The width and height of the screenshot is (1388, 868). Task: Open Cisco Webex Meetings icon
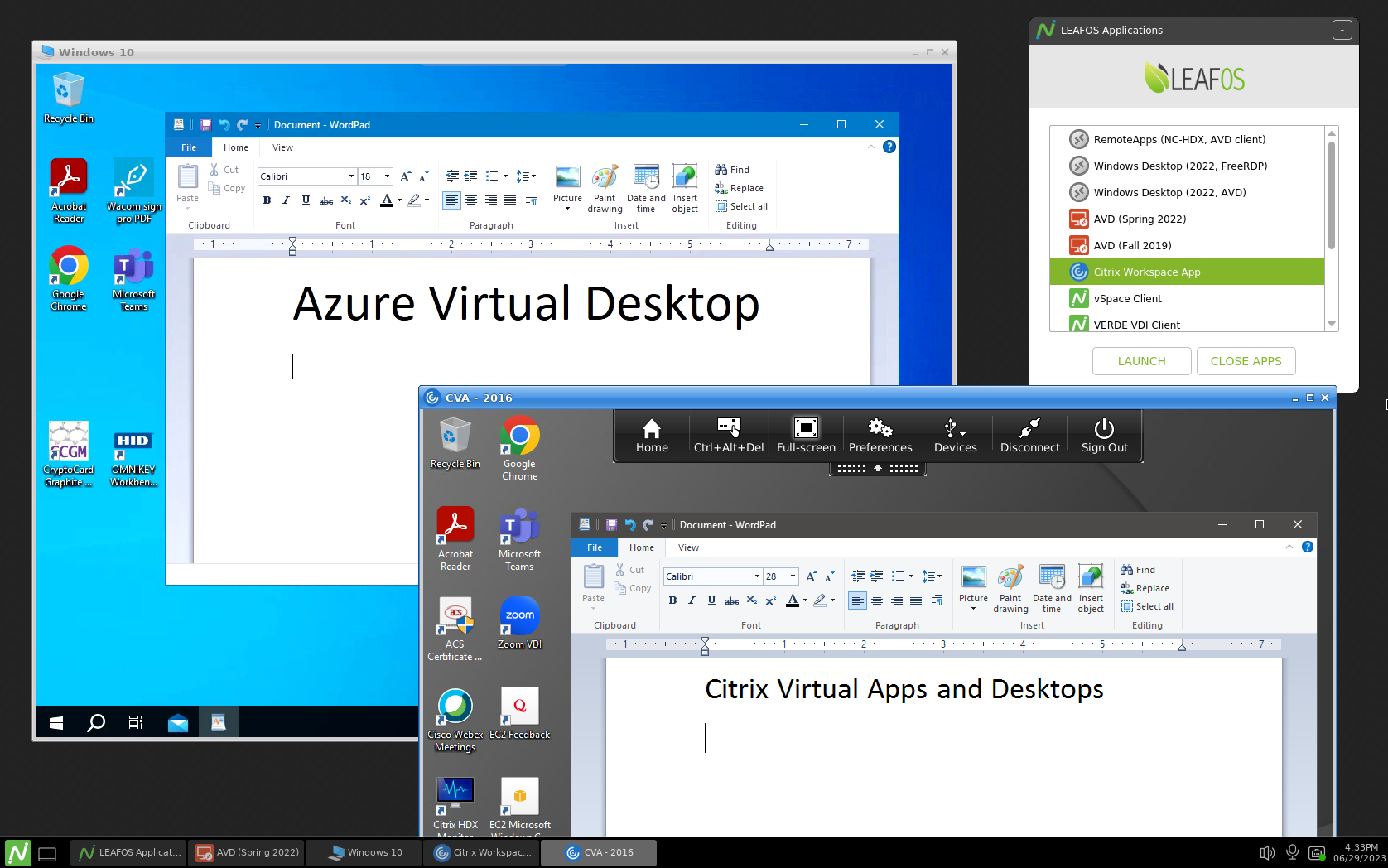(455, 720)
